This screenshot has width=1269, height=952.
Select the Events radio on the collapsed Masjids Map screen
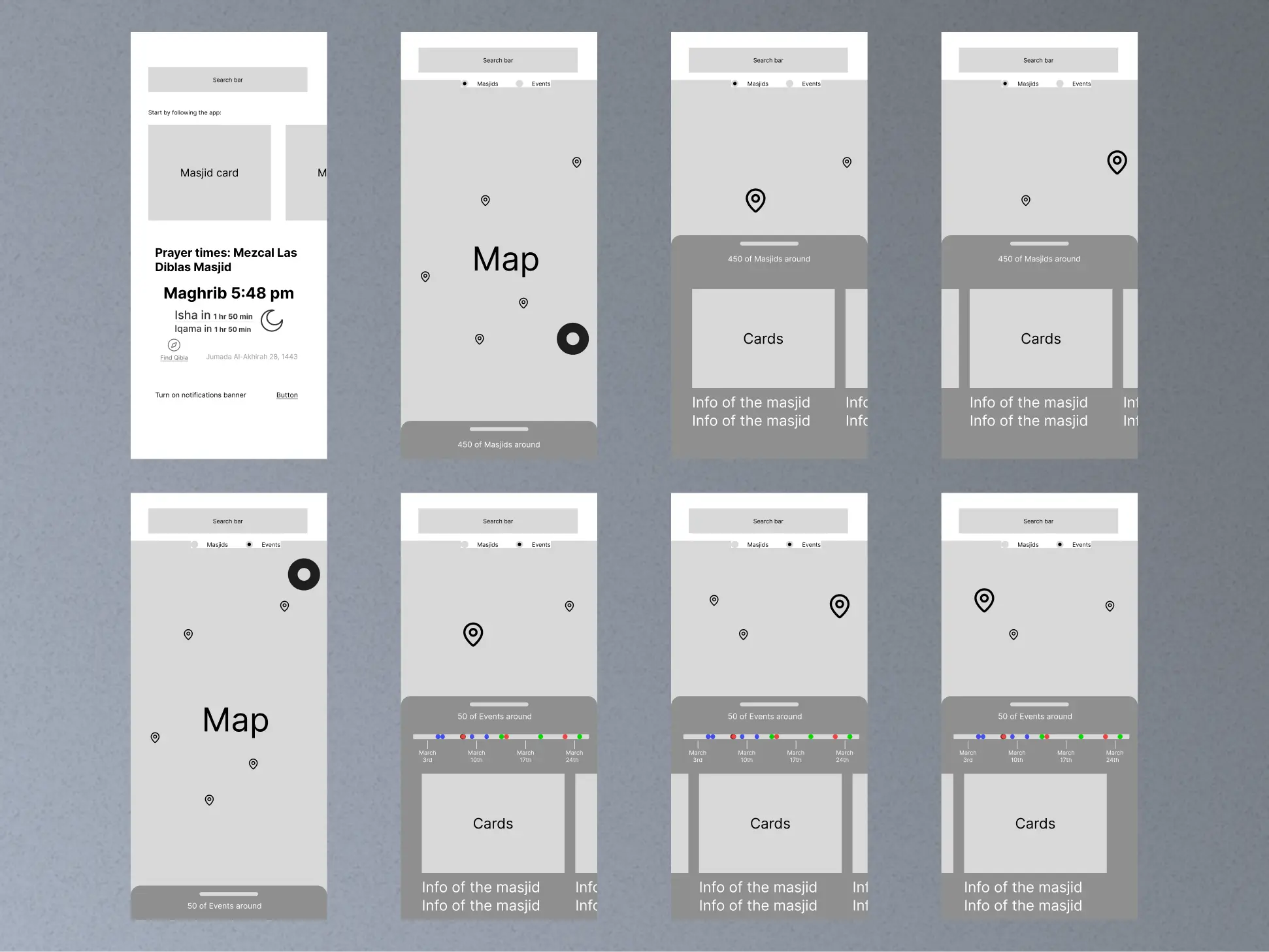tap(519, 84)
